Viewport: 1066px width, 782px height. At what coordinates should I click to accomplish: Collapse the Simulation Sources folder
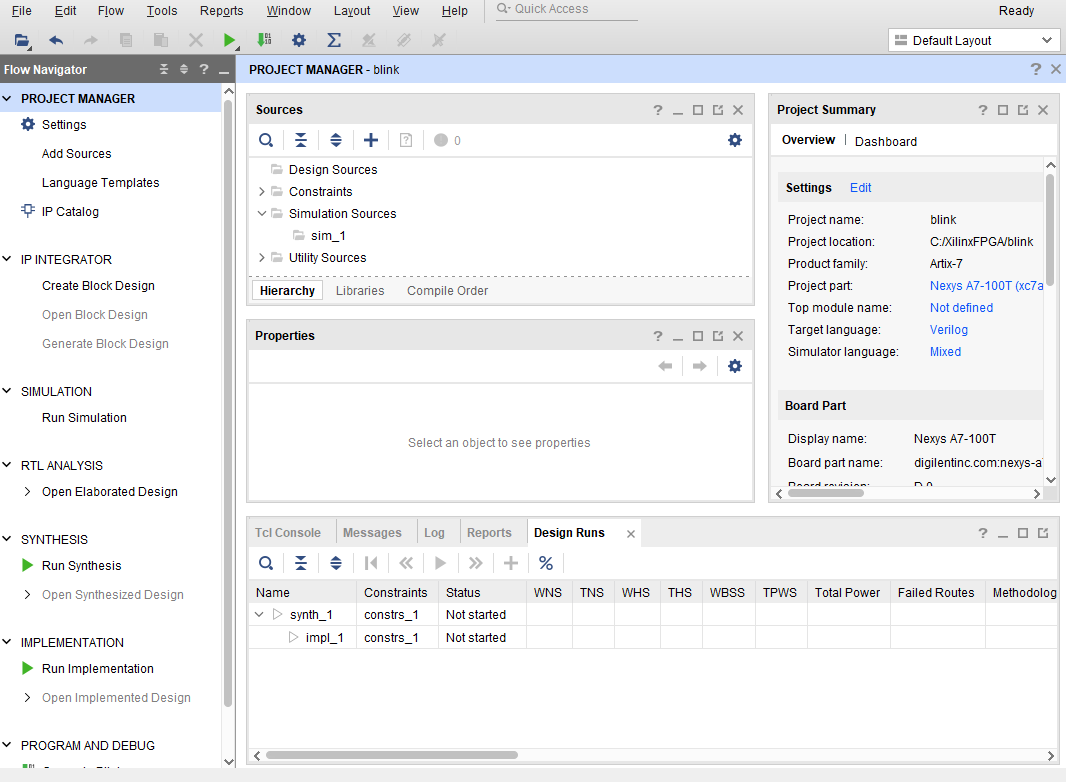262,214
